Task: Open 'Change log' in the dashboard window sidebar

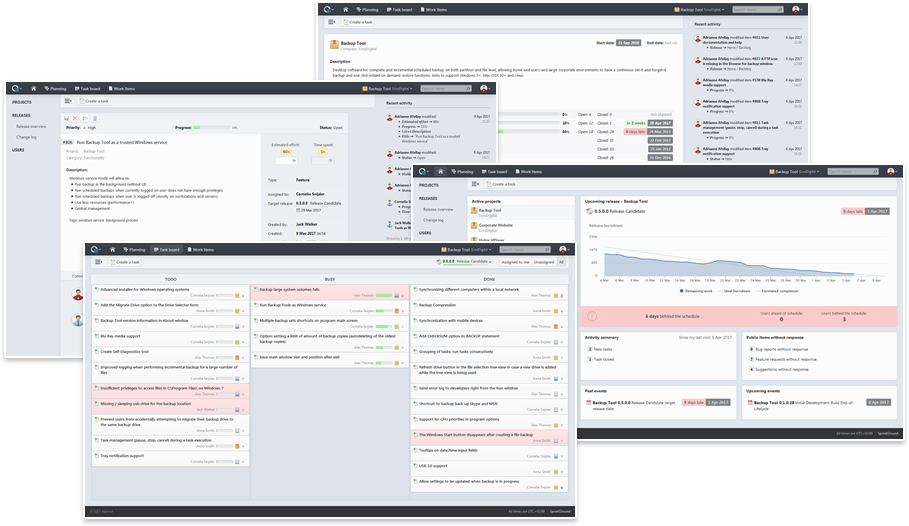Action: 433,220
